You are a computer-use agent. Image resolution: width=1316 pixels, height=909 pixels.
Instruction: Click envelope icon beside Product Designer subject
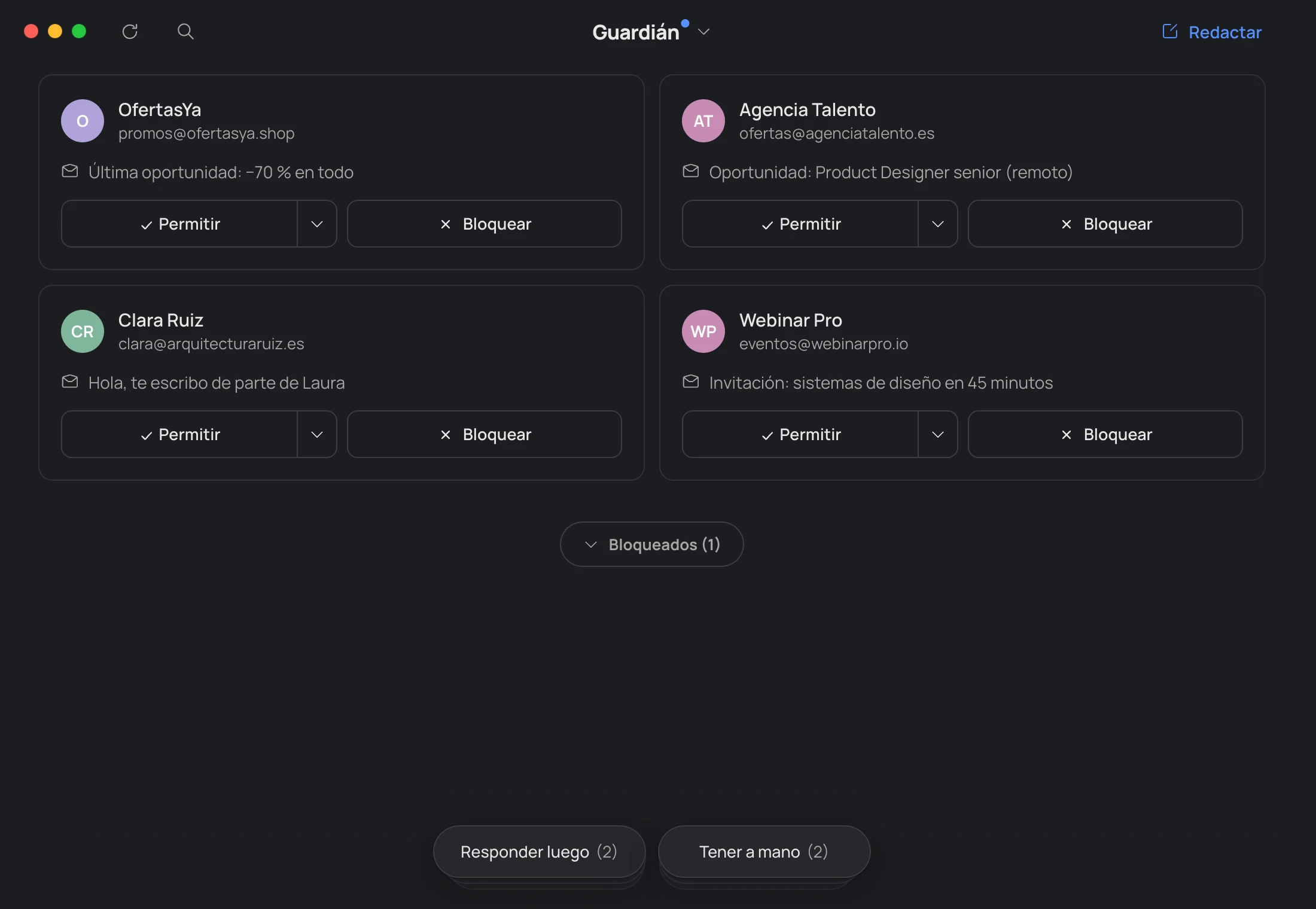691,172
